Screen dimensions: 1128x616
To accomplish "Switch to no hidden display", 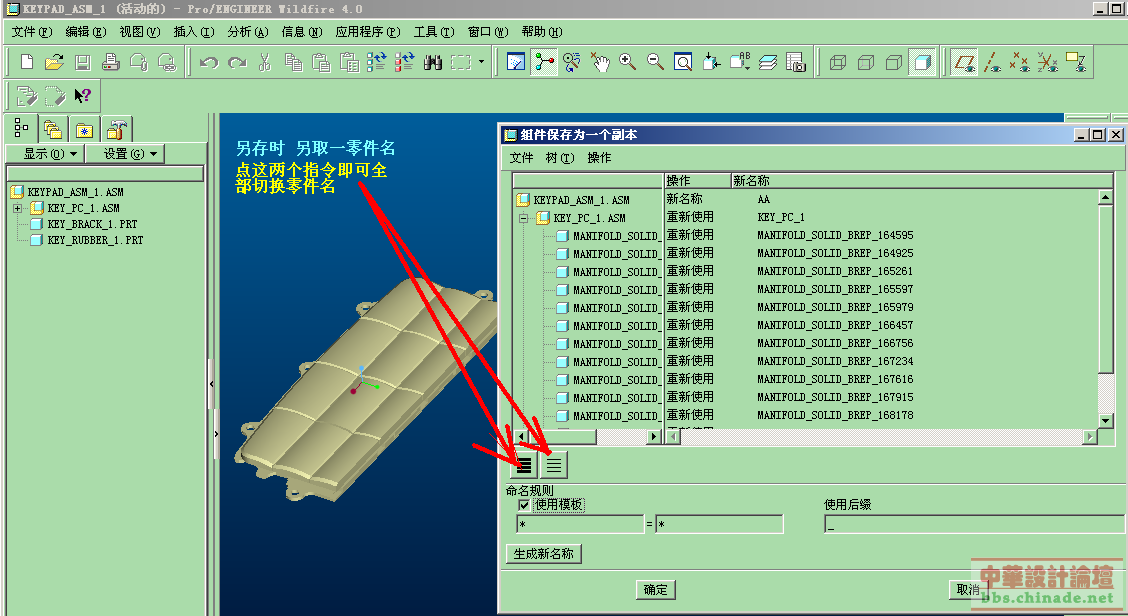I will pyautogui.click(x=894, y=63).
